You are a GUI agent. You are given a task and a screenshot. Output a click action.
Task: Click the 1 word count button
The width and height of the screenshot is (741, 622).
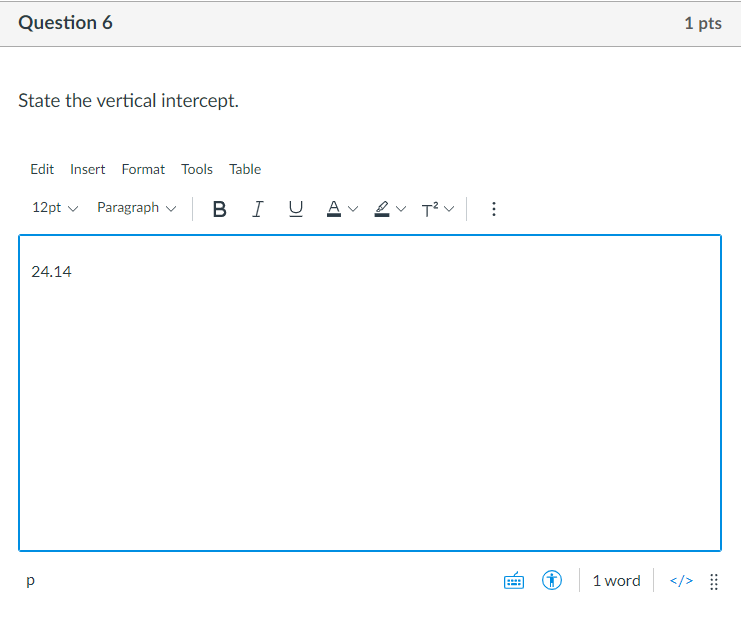[x=616, y=580]
